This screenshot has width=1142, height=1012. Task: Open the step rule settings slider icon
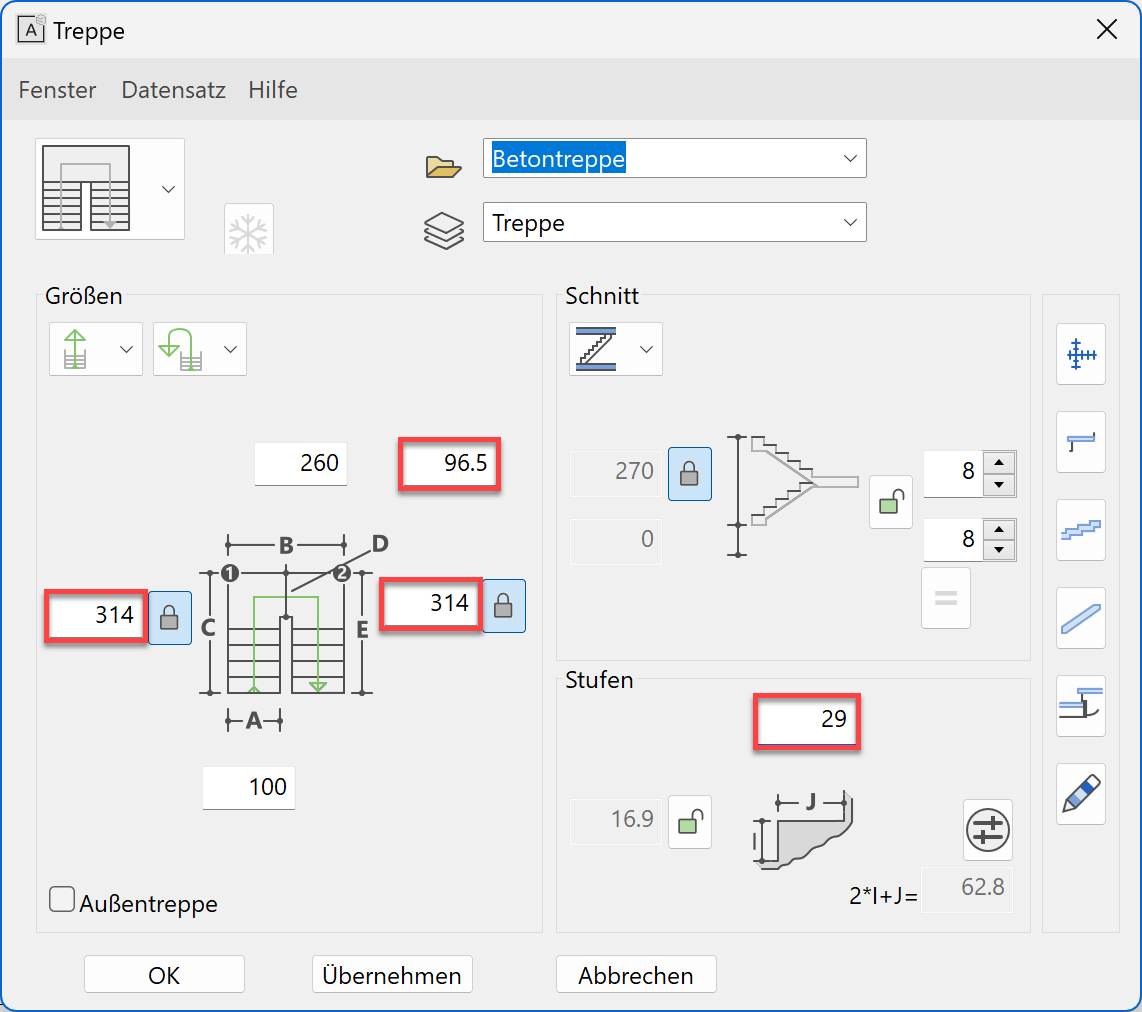click(987, 830)
